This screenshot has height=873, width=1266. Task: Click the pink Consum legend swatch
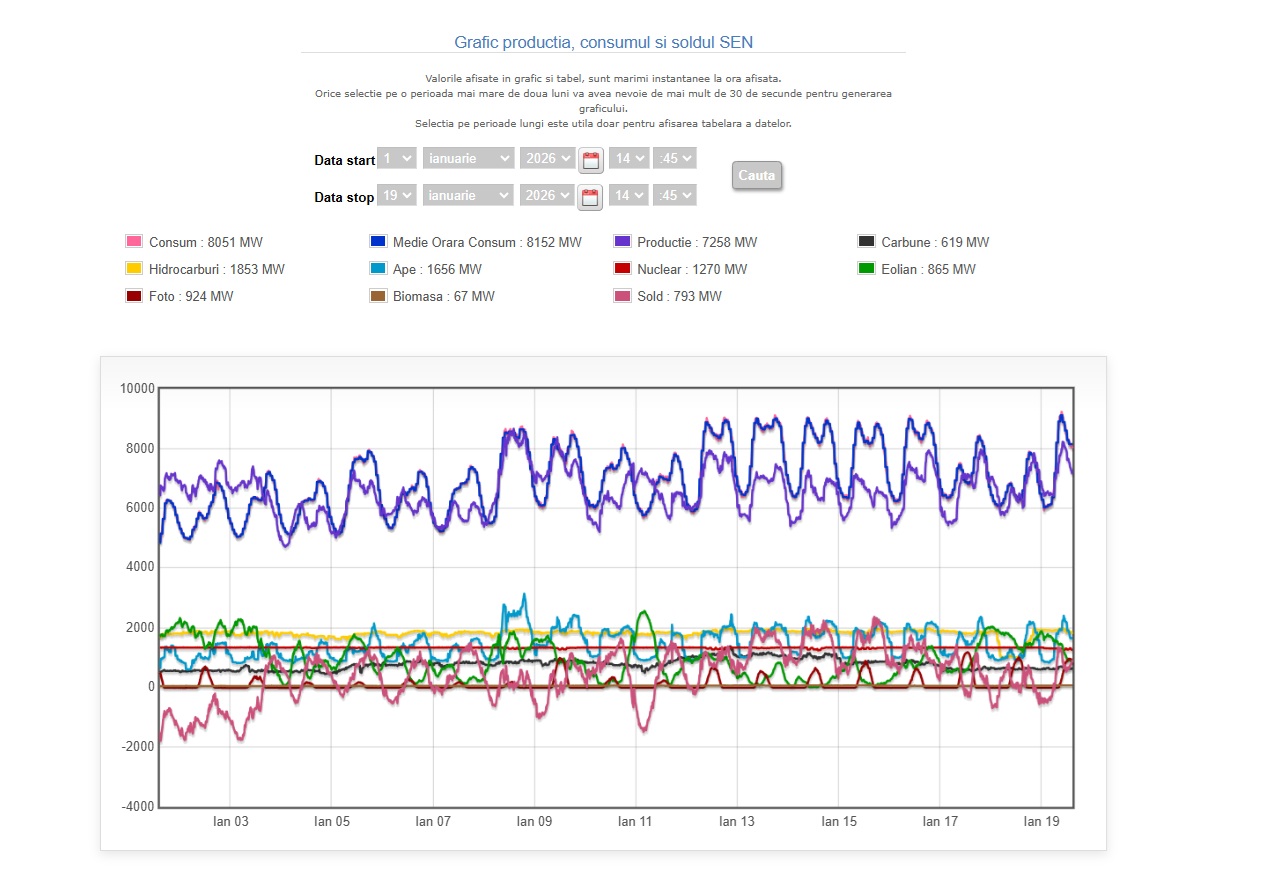click(134, 242)
